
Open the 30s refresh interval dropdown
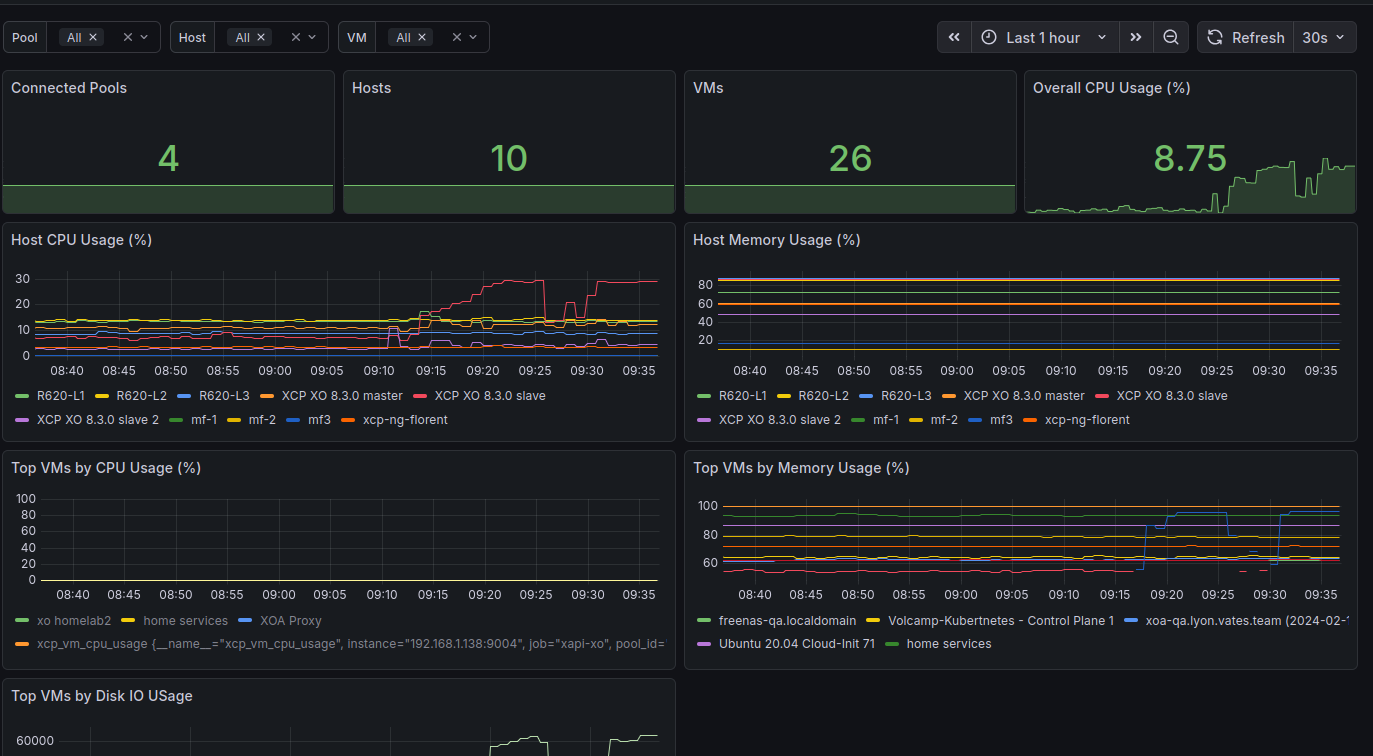pos(1324,37)
